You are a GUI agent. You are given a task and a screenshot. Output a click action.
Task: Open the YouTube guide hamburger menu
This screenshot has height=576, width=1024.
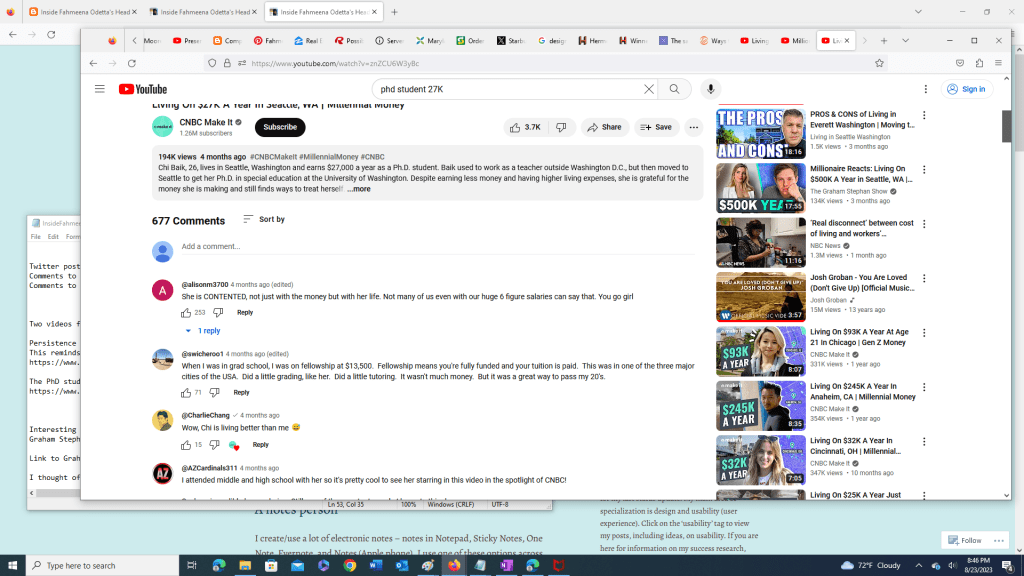point(99,88)
